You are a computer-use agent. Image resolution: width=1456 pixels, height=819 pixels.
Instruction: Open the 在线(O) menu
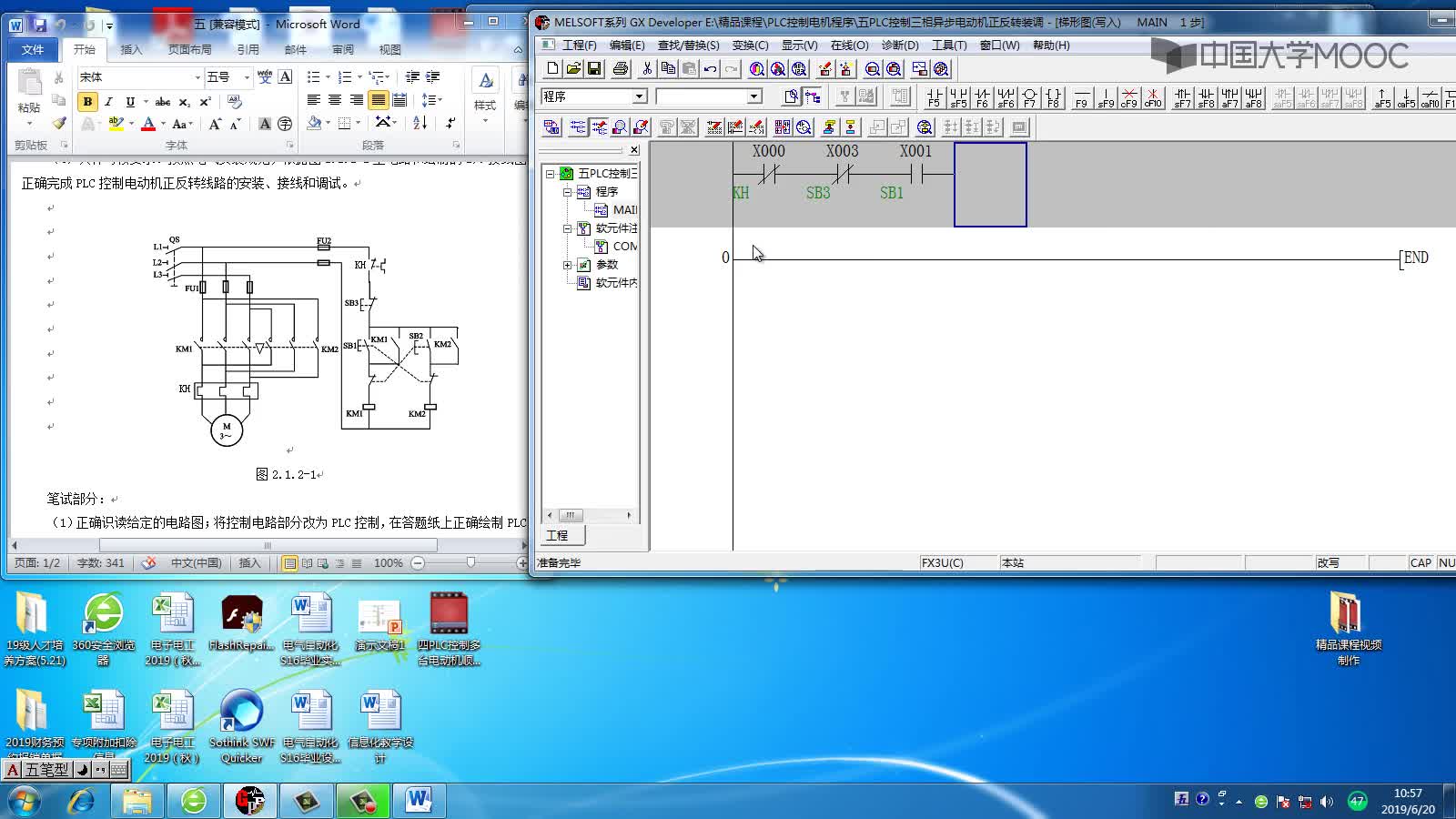[x=849, y=45]
